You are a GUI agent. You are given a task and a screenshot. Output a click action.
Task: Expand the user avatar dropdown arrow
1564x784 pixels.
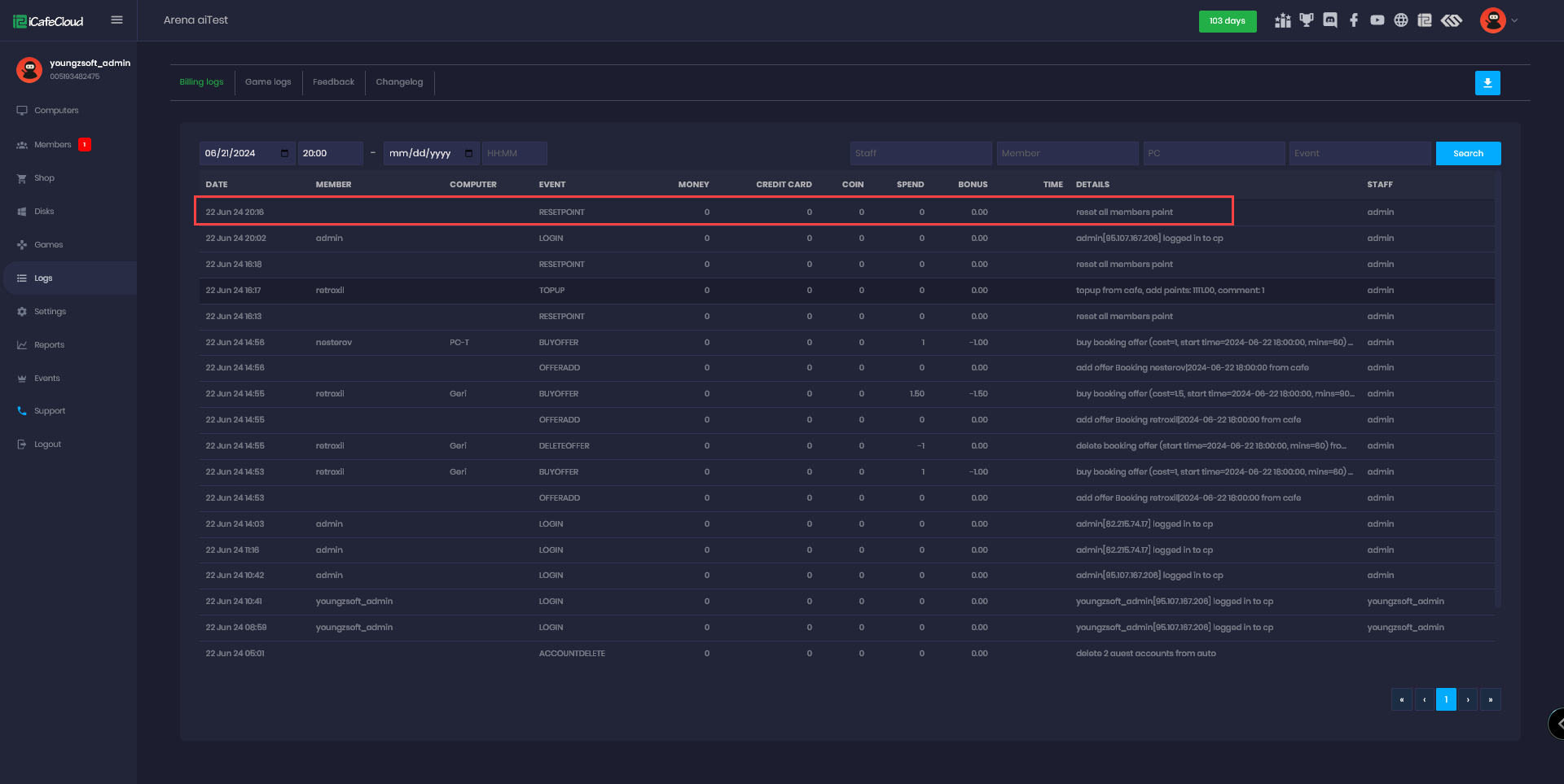(1514, 20)
